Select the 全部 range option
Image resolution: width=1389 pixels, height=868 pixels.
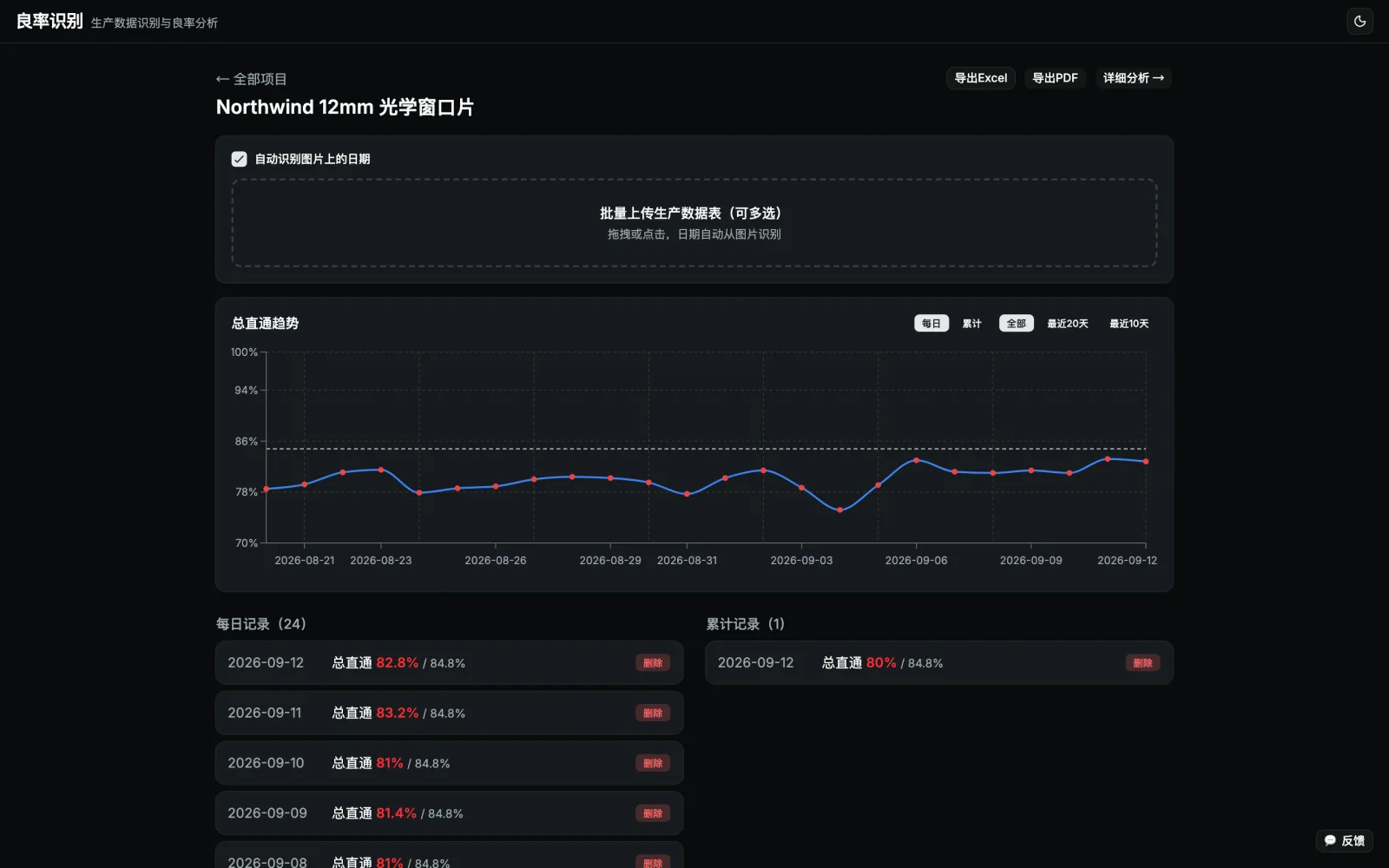pyautogui.click(x=1016, y=323)
